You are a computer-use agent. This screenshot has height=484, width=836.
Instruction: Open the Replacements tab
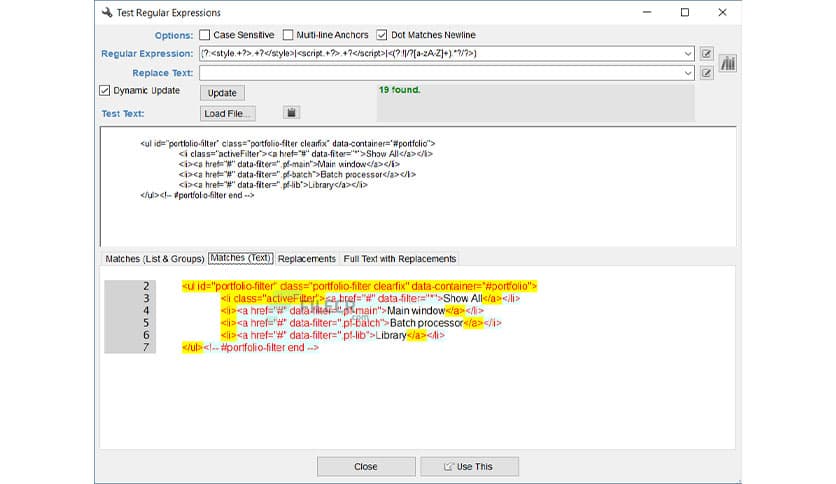307,259
